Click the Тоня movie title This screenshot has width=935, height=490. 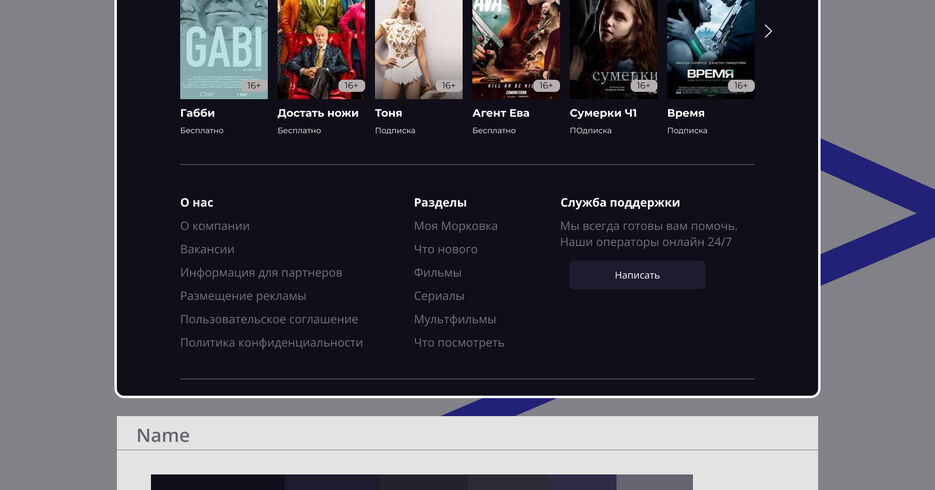(388, 113)
